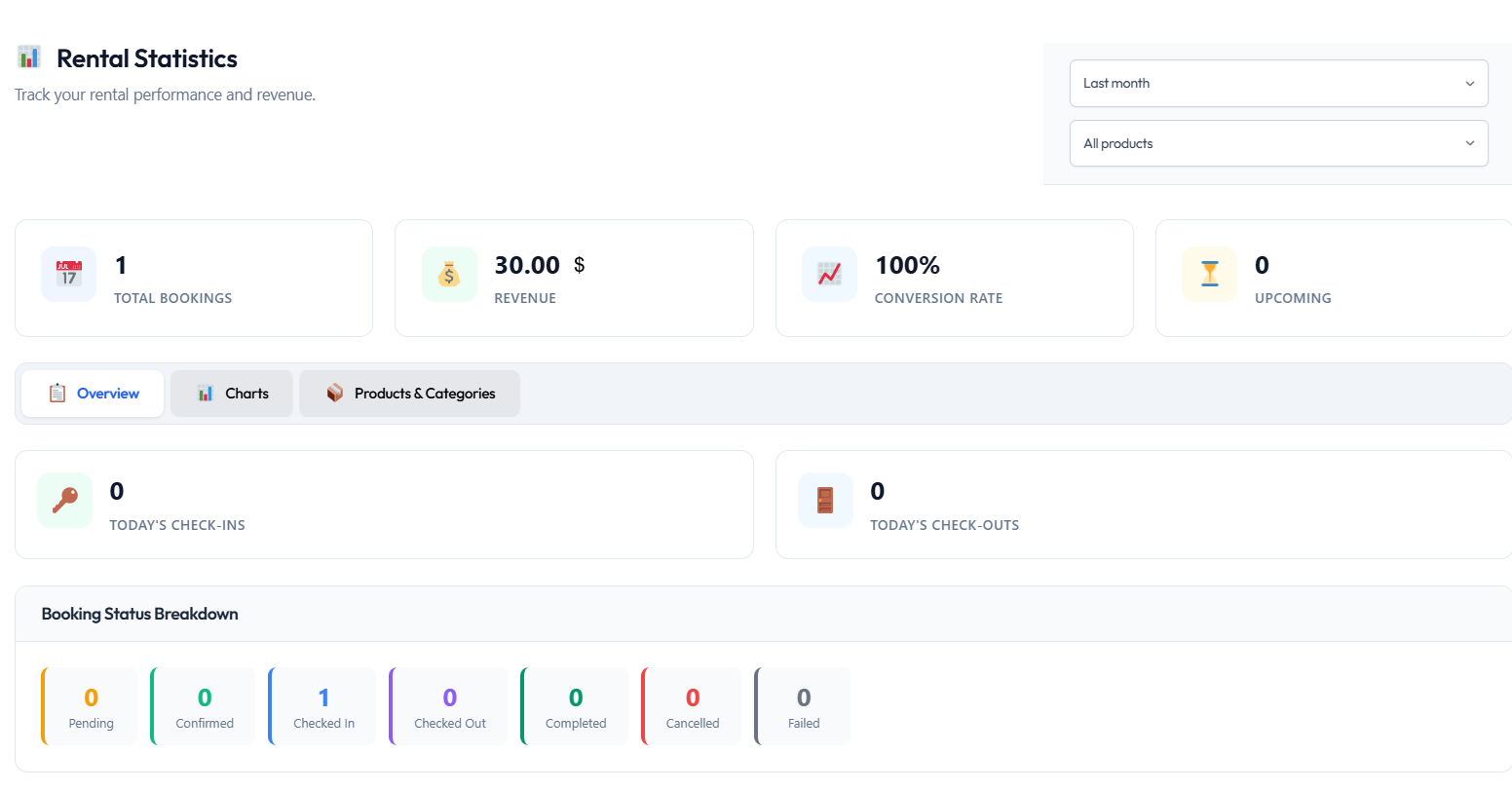
Task: Click the money bag icon on Revenue card
Action: tap(449, 274)
